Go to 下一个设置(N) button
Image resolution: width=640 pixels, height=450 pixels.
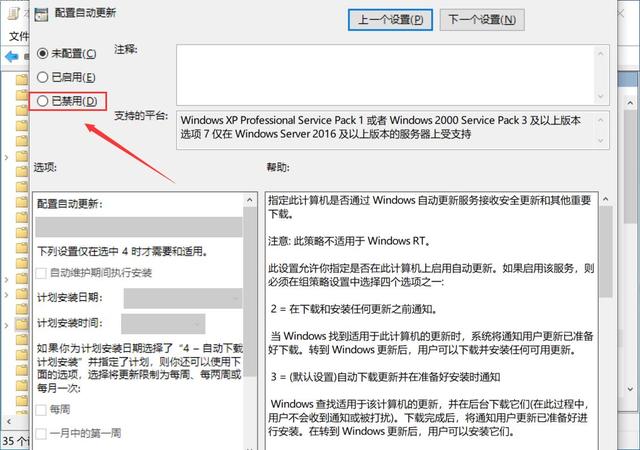pyautogui.click(x=482, y=20)
